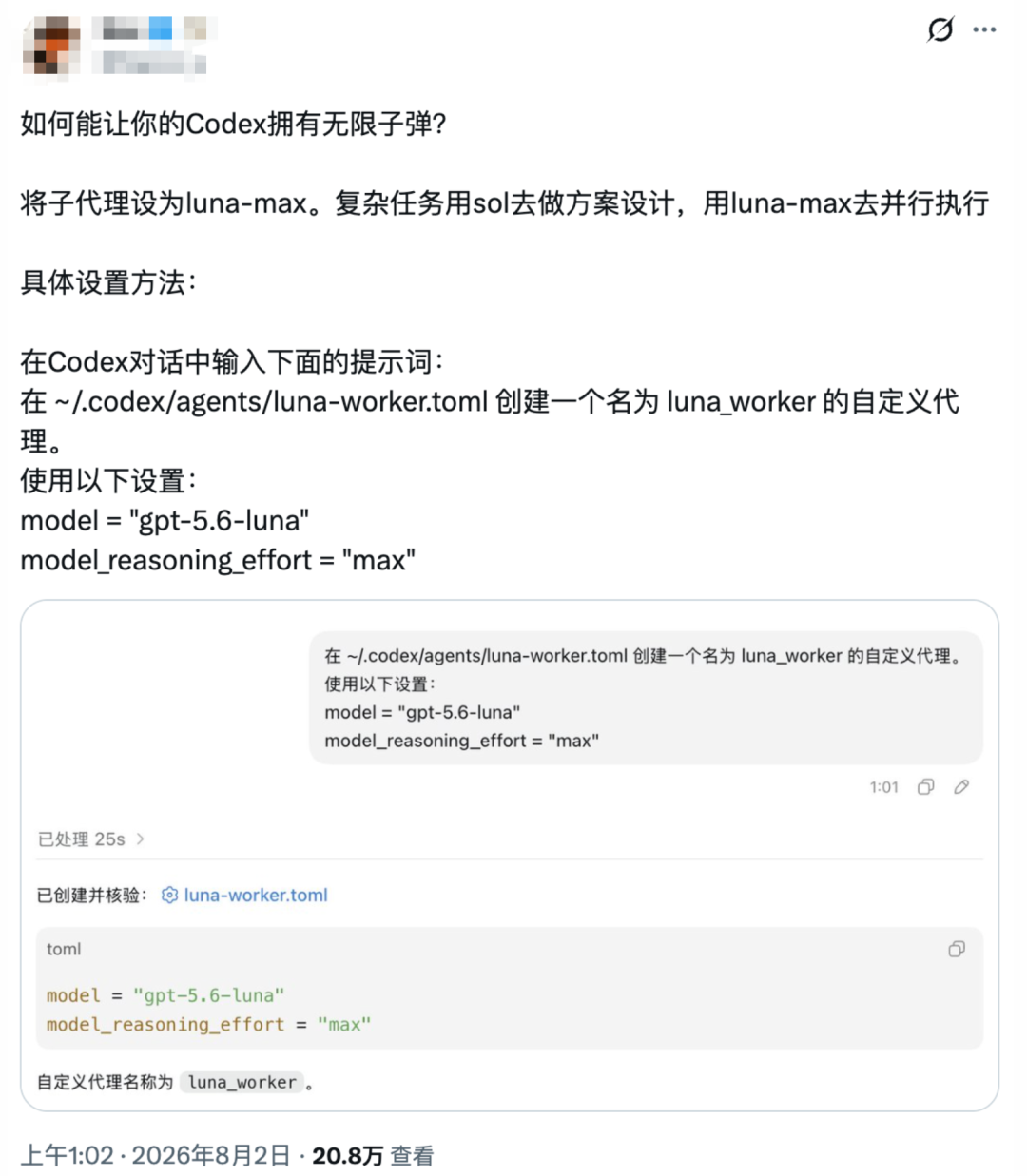Click the luna_worker inline code label
The width and height of the screenshot is (1027, 1176).
[x=242, y=1082]
